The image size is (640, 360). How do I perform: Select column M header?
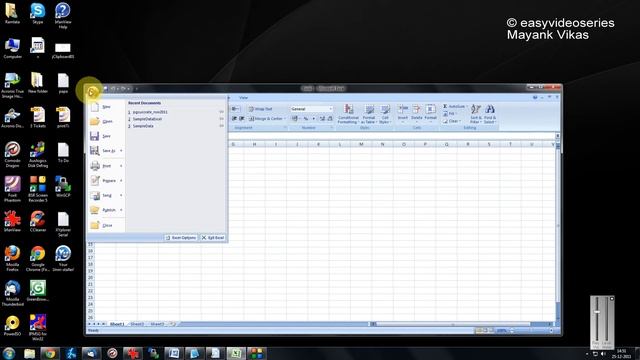coord(361,144)
